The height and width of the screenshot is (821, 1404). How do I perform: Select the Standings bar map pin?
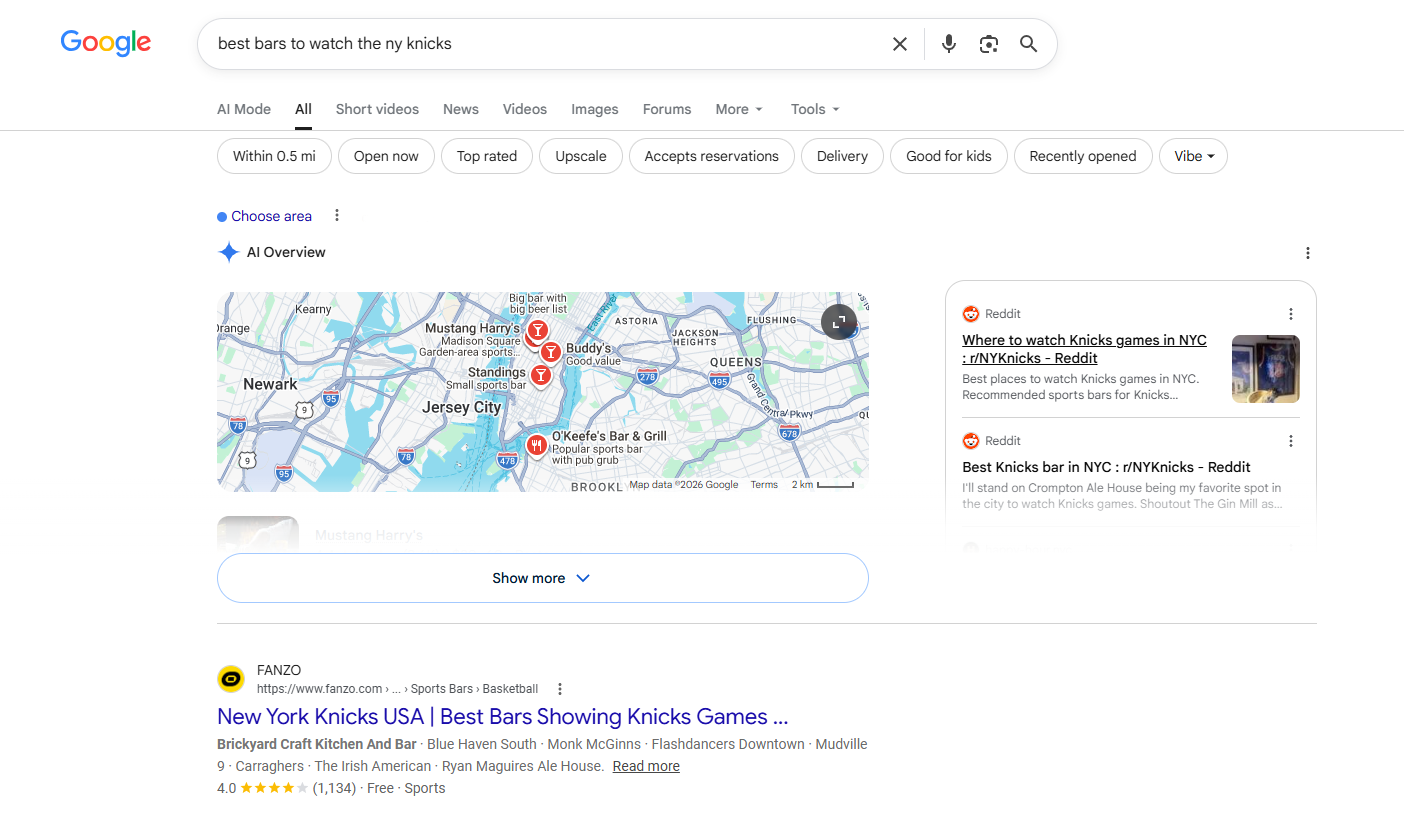[541, 376]
